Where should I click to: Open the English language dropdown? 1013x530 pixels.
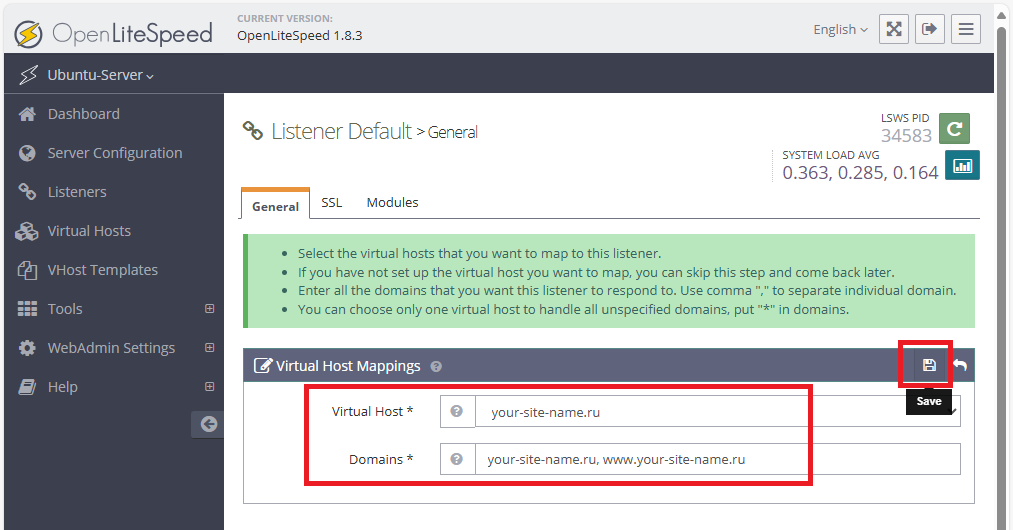pos(840,30)
